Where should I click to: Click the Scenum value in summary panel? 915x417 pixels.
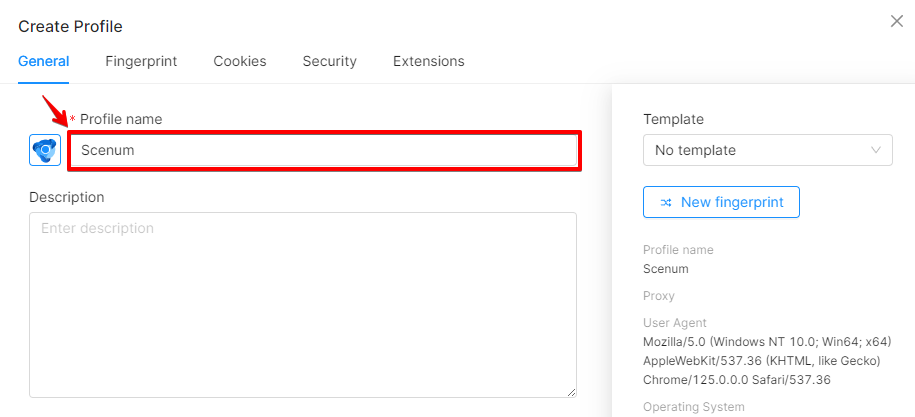pyautogui.click(x=666, y=269)
